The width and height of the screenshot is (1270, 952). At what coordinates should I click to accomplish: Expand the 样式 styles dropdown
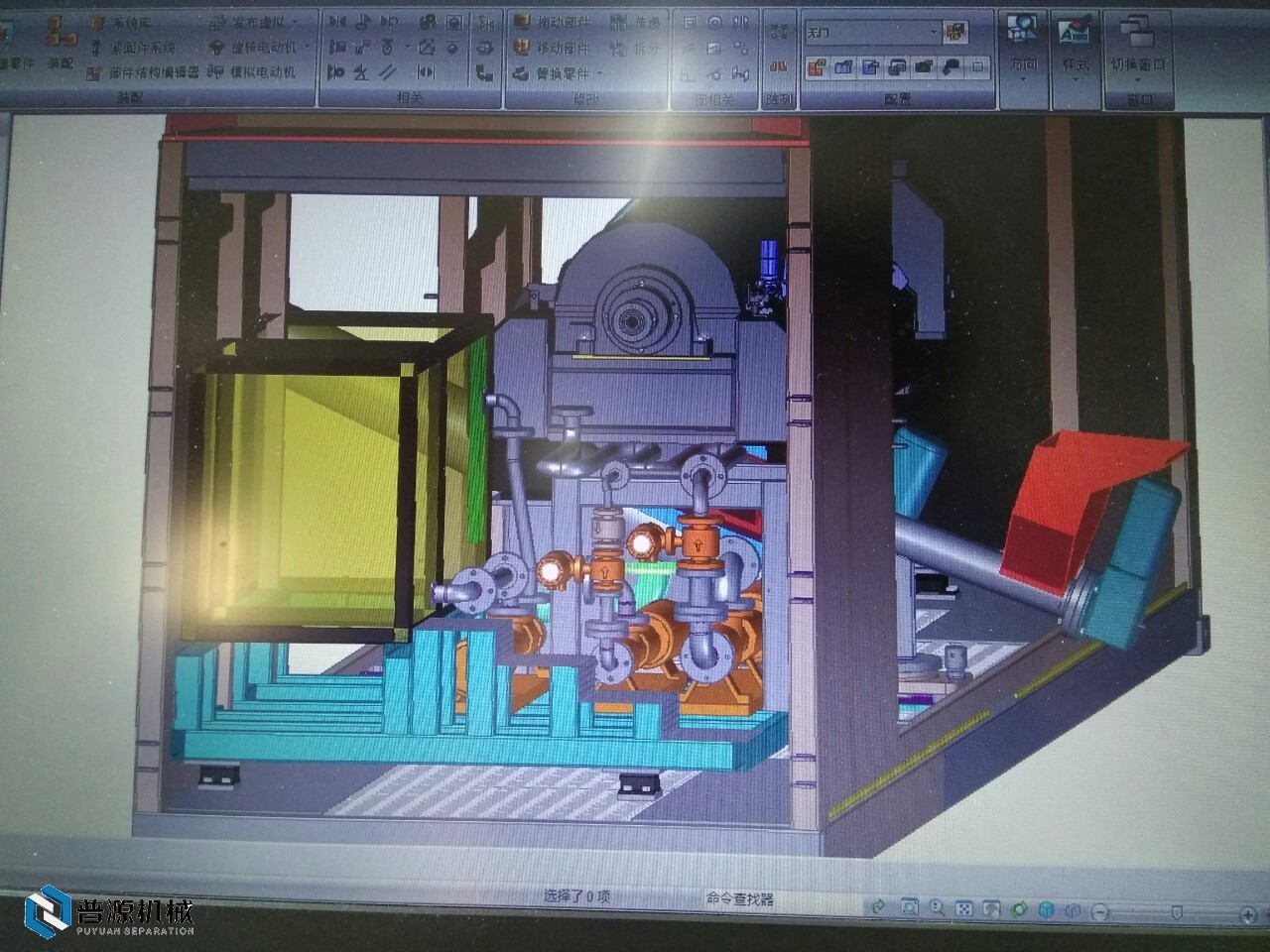pos(1075,77)
